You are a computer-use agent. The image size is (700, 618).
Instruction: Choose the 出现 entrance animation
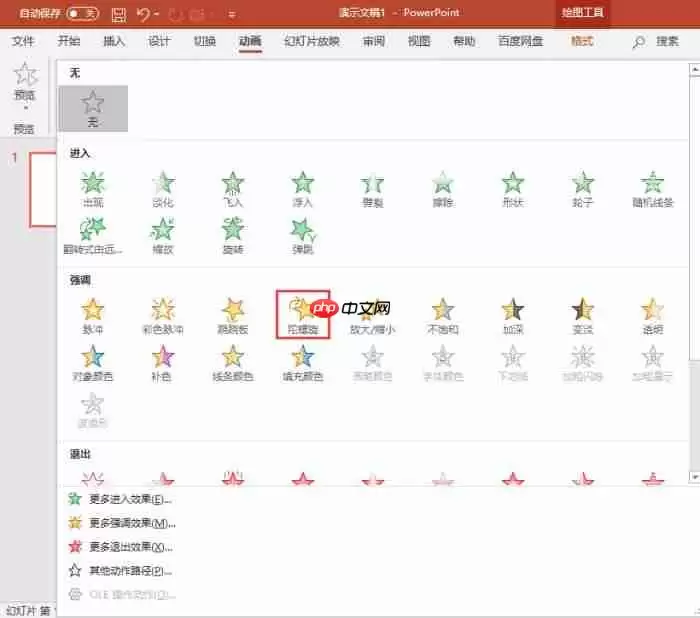[x=93, y=189]
